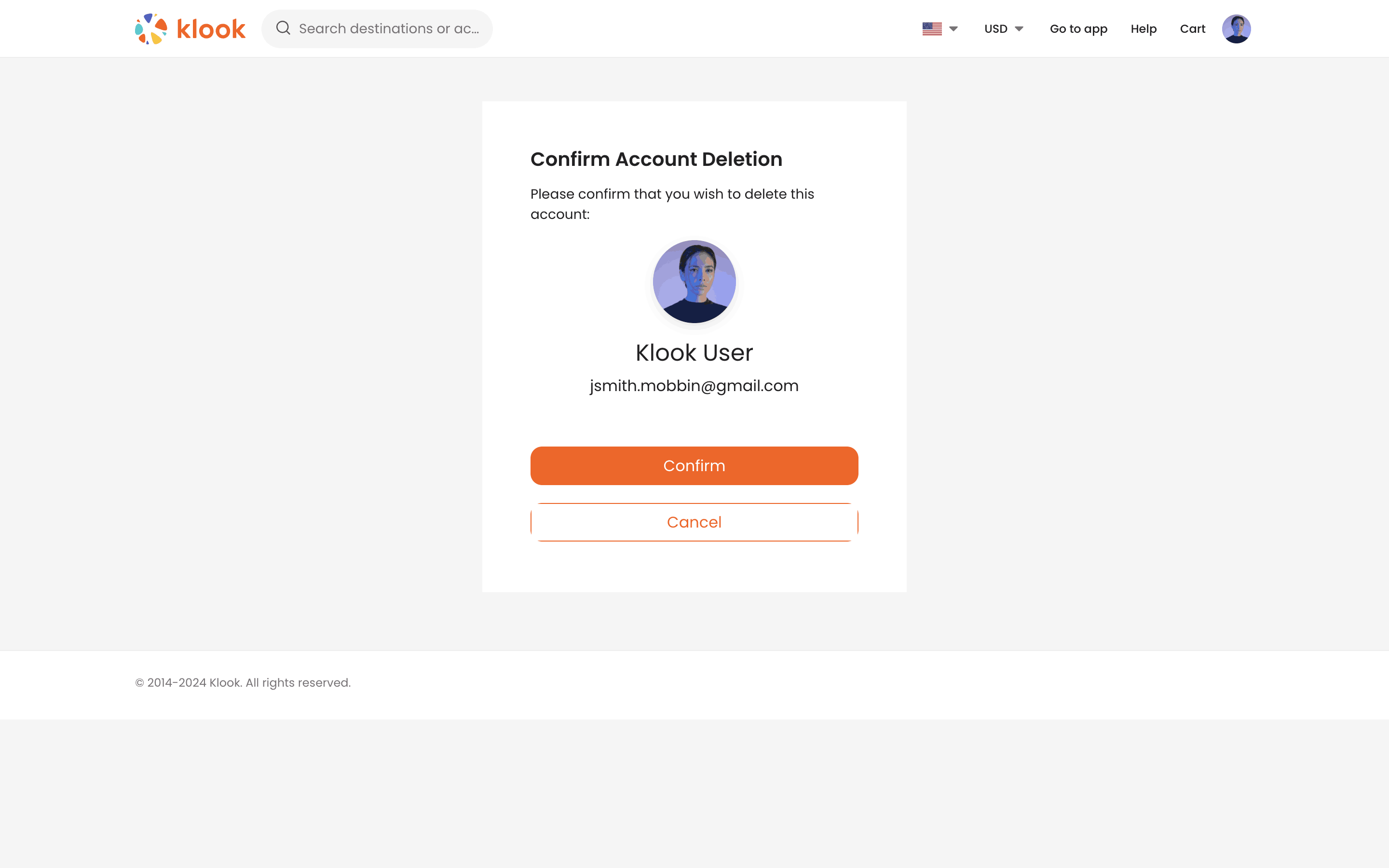
Task: Click the Klook pinwheel logo icon
Action: pos(151,29)
